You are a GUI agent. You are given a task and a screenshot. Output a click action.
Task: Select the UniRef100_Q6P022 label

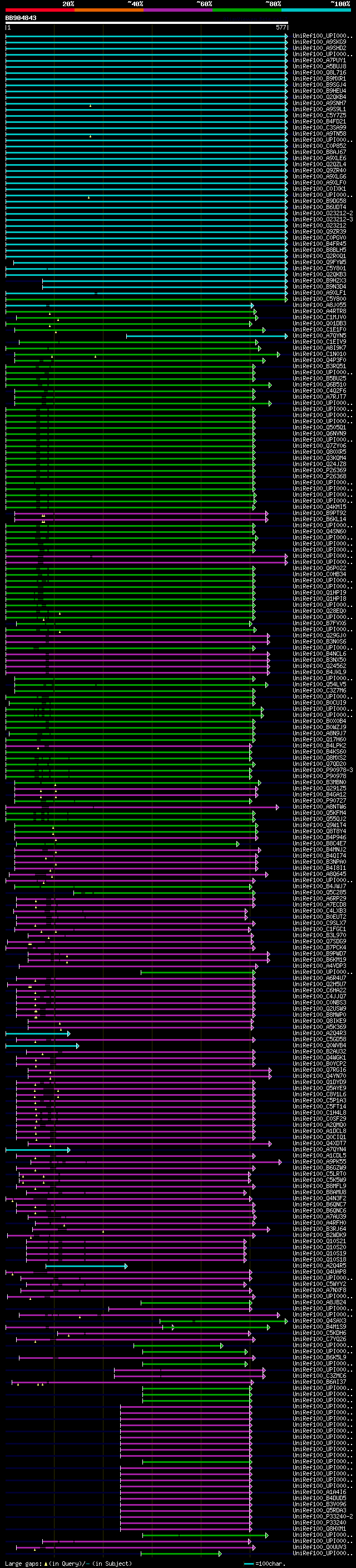319,568
